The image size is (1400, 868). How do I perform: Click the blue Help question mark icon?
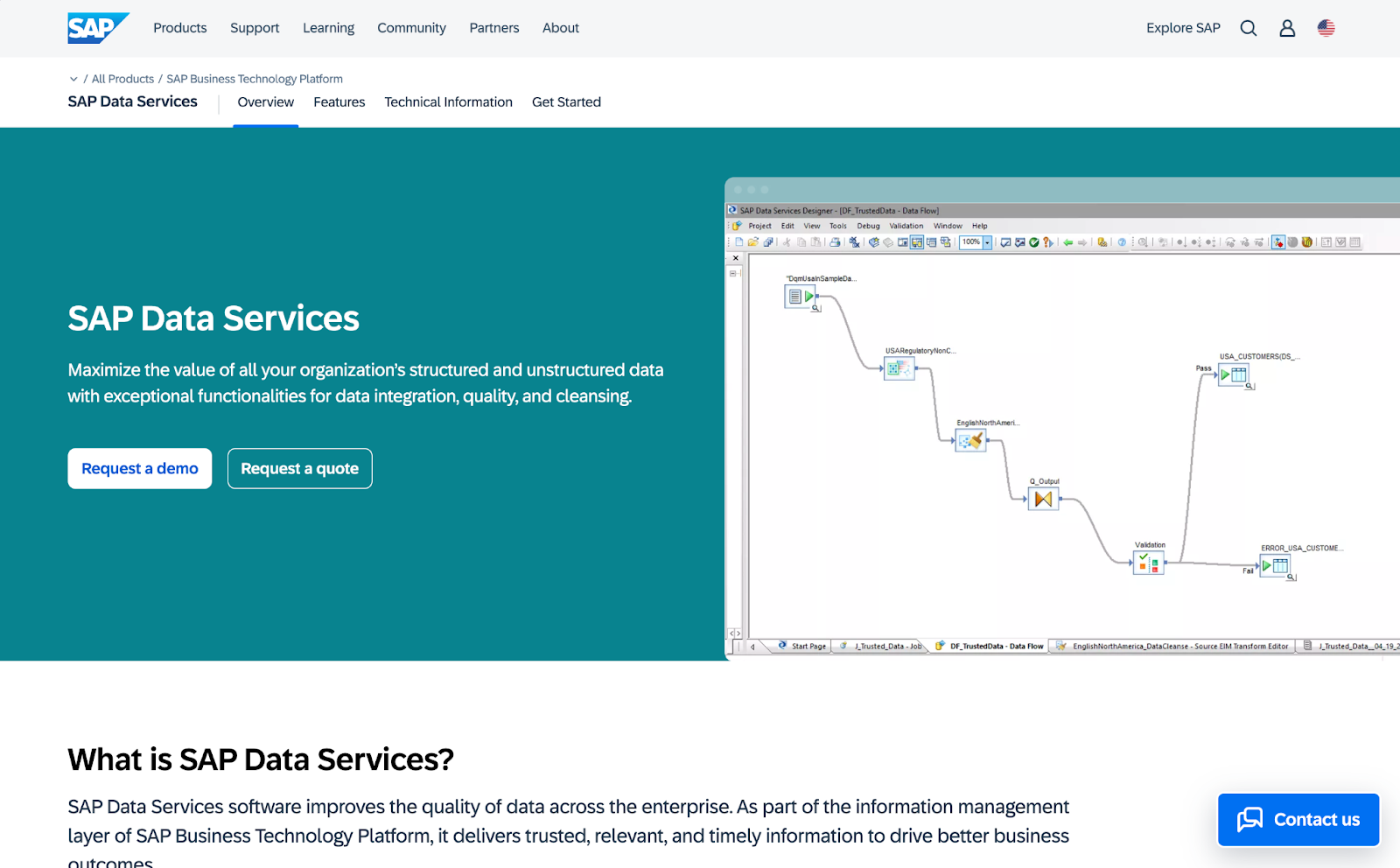point(1122,242)
